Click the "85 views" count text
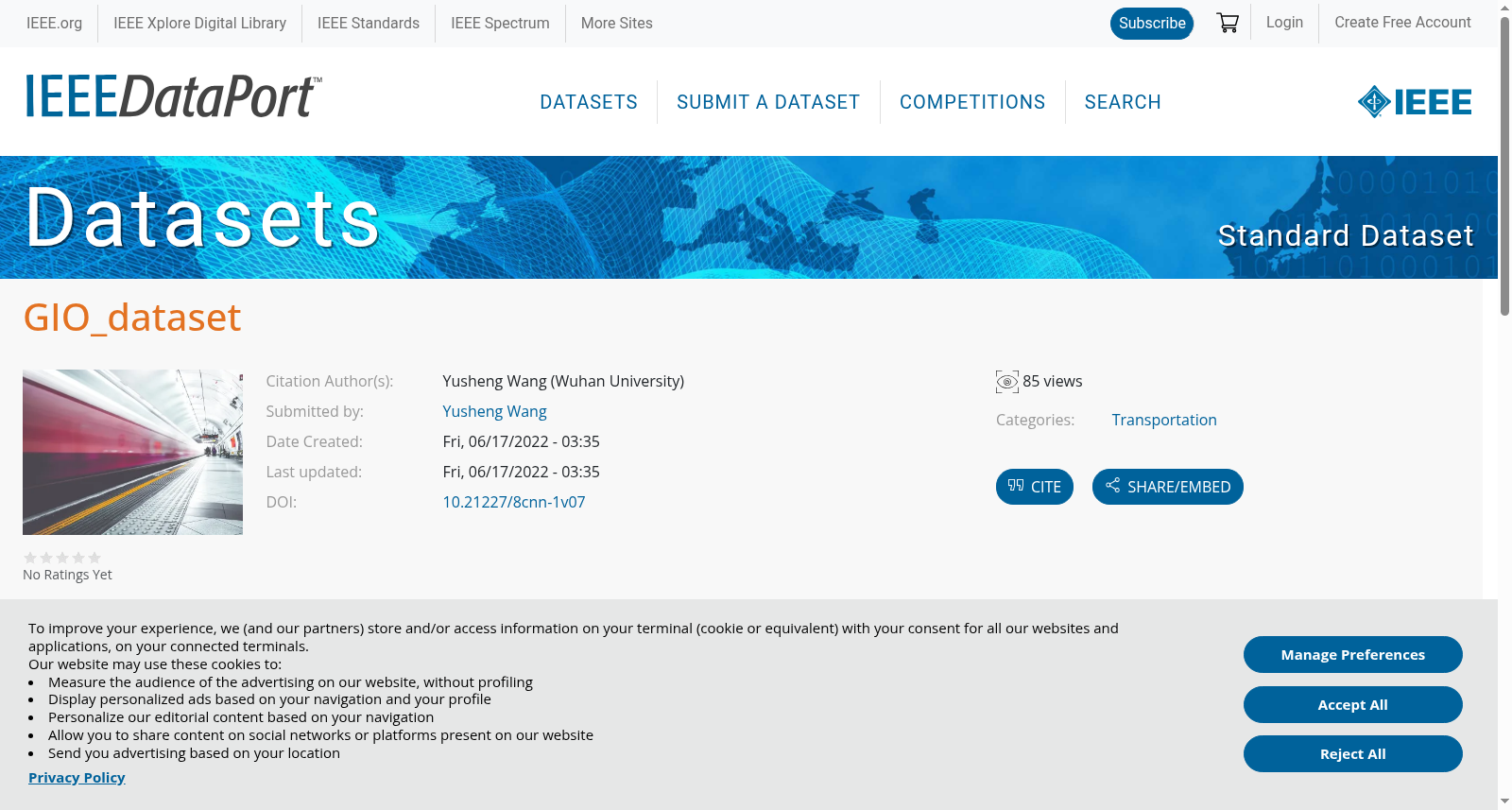Screen dimensions: 1512x810 click(1053, 381)
